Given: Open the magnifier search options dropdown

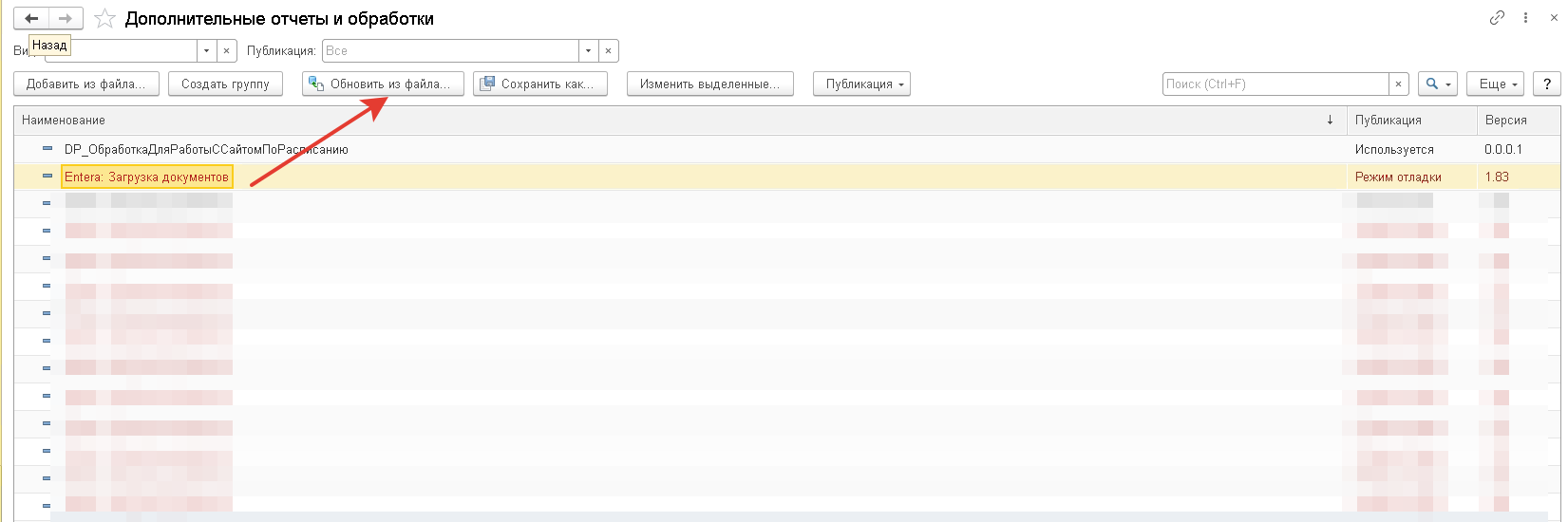Looking at the screenshot, I should (x=1438, y=84).
